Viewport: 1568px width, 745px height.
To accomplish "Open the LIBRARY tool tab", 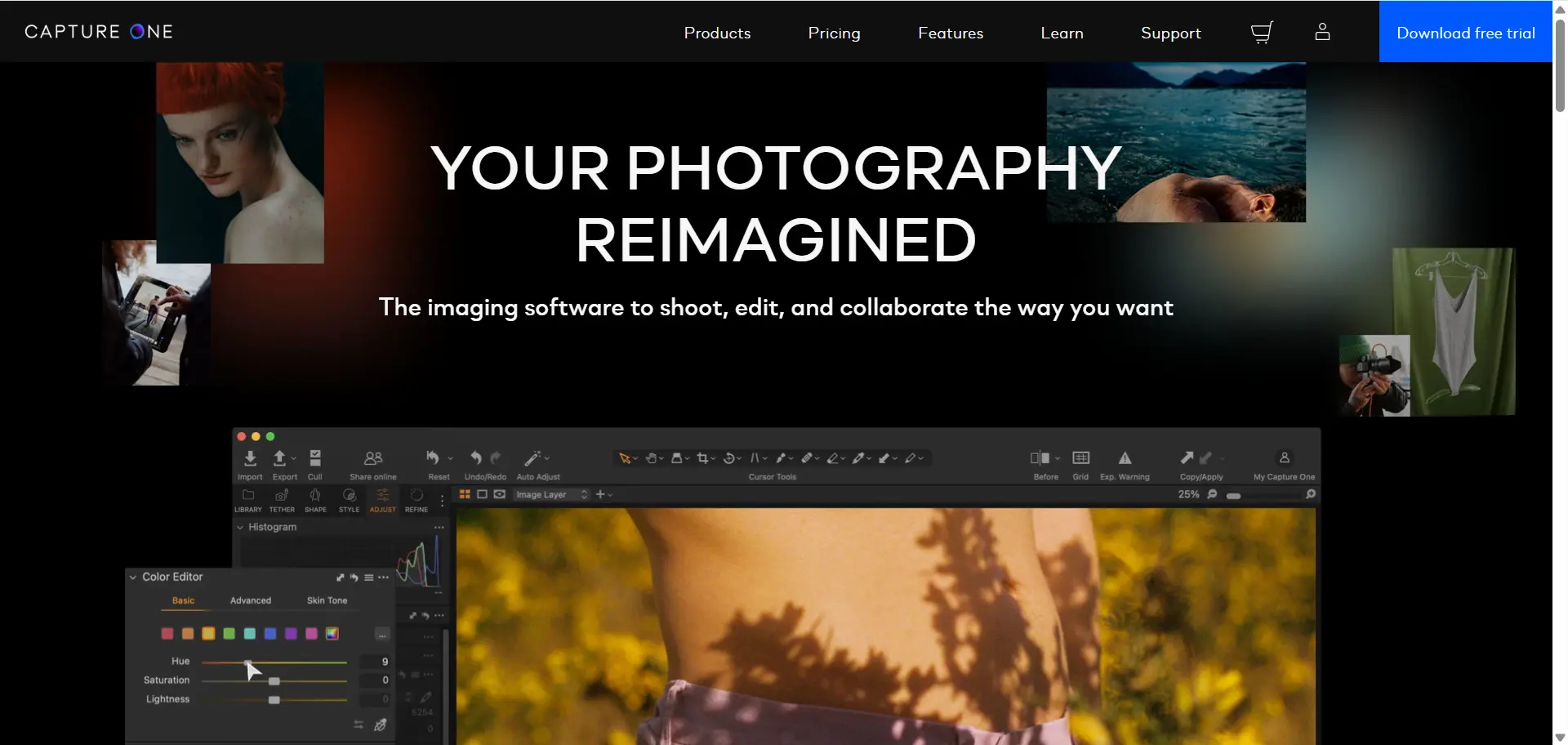I will pyautogui.click(x=248, y=500).
